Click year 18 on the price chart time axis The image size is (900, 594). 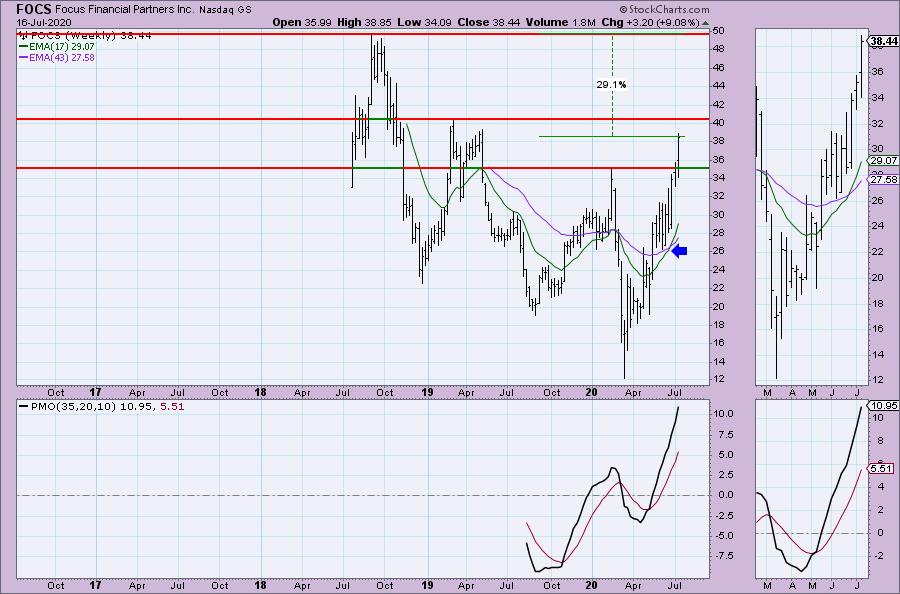(x=261, y=393)
